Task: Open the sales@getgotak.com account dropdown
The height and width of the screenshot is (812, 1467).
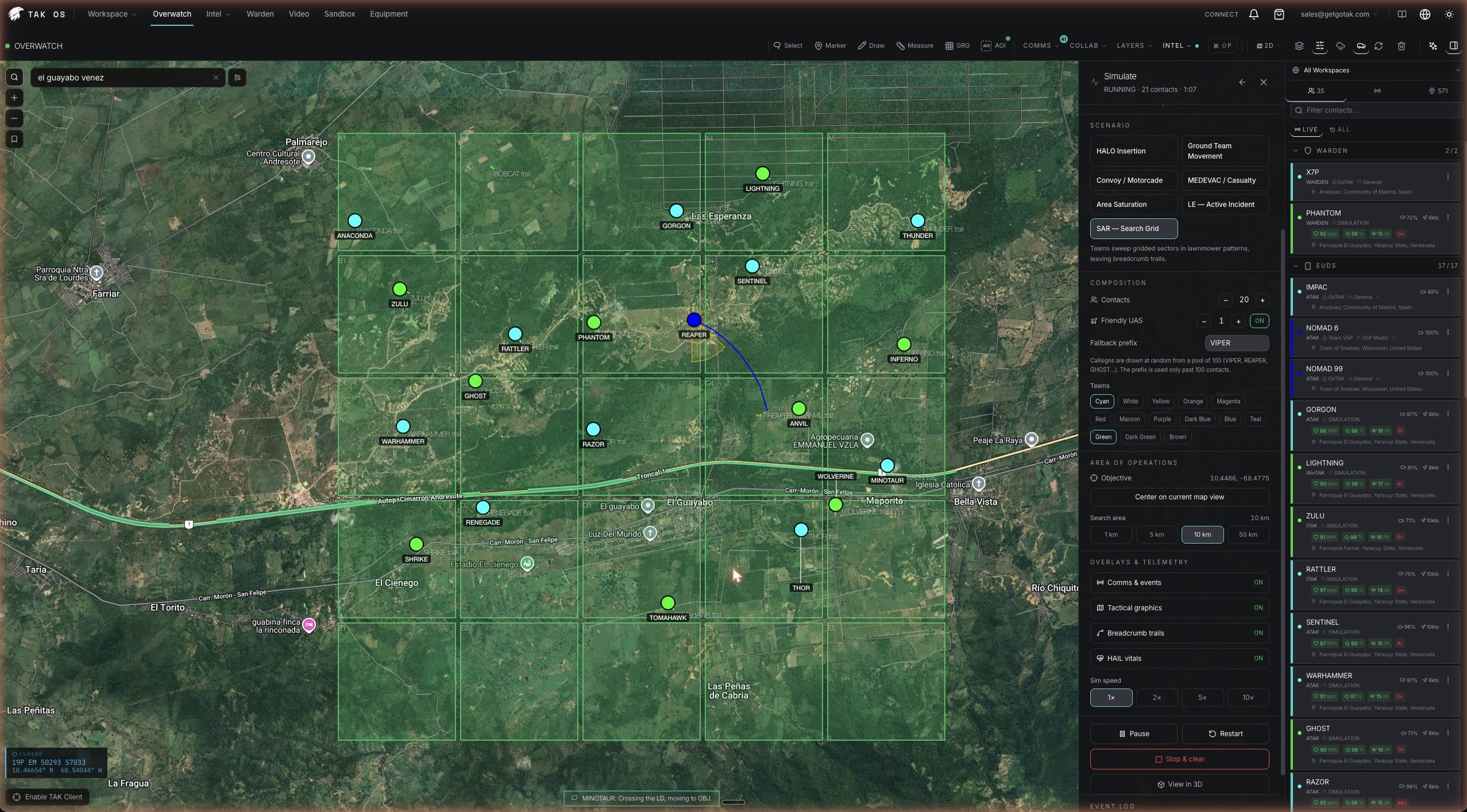Action: coord(1339,14)
